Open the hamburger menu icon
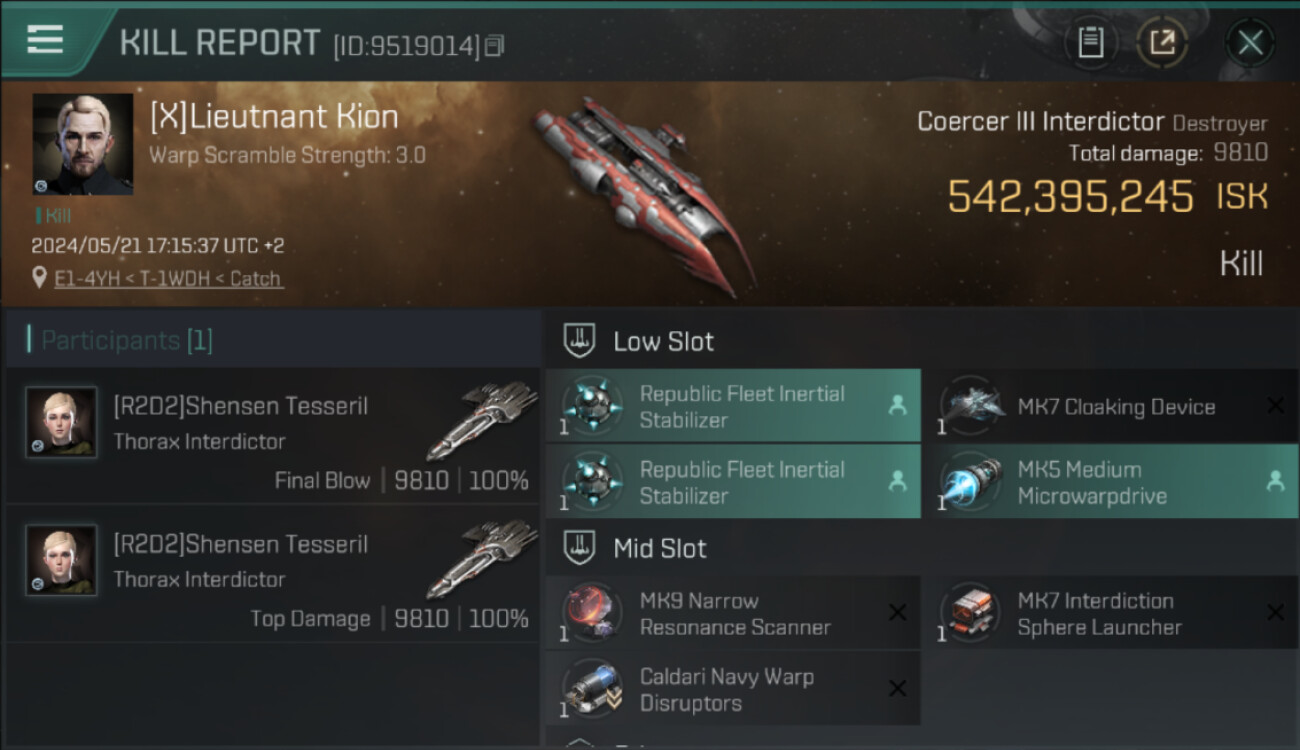The width and height of the screenshot is (1300, 750). click(45, 40)
